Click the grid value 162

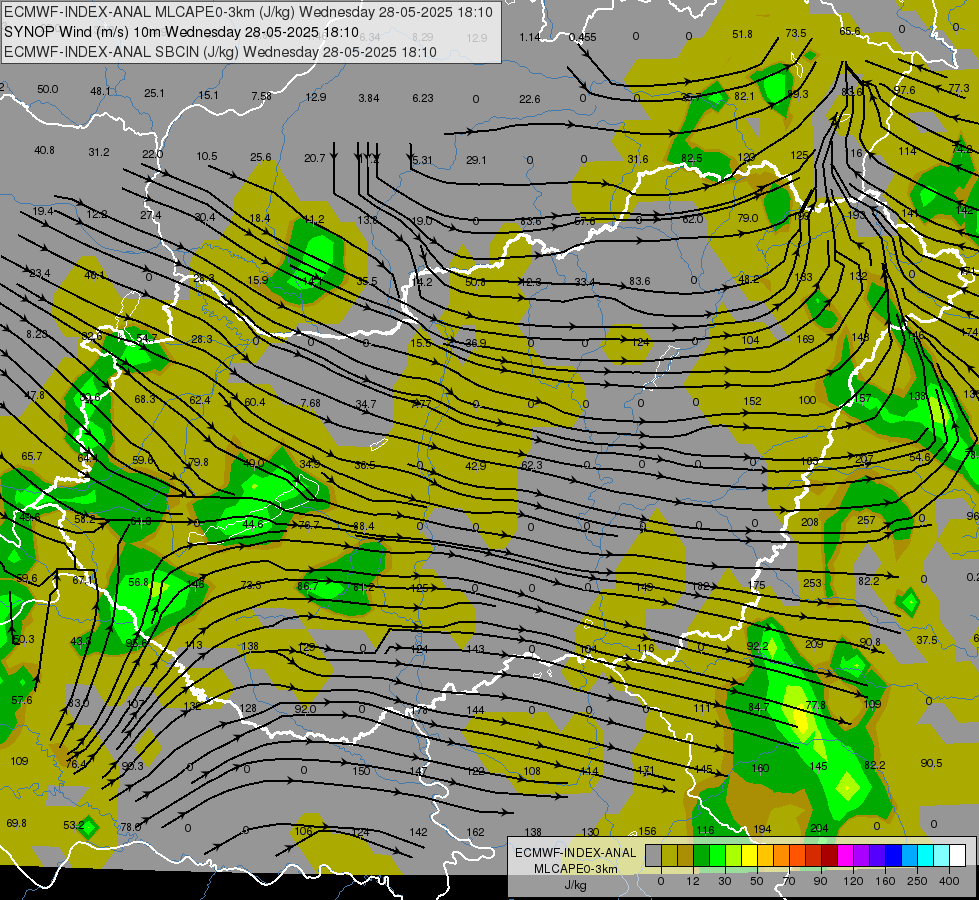pyautogui.click(x=475, y=832)
